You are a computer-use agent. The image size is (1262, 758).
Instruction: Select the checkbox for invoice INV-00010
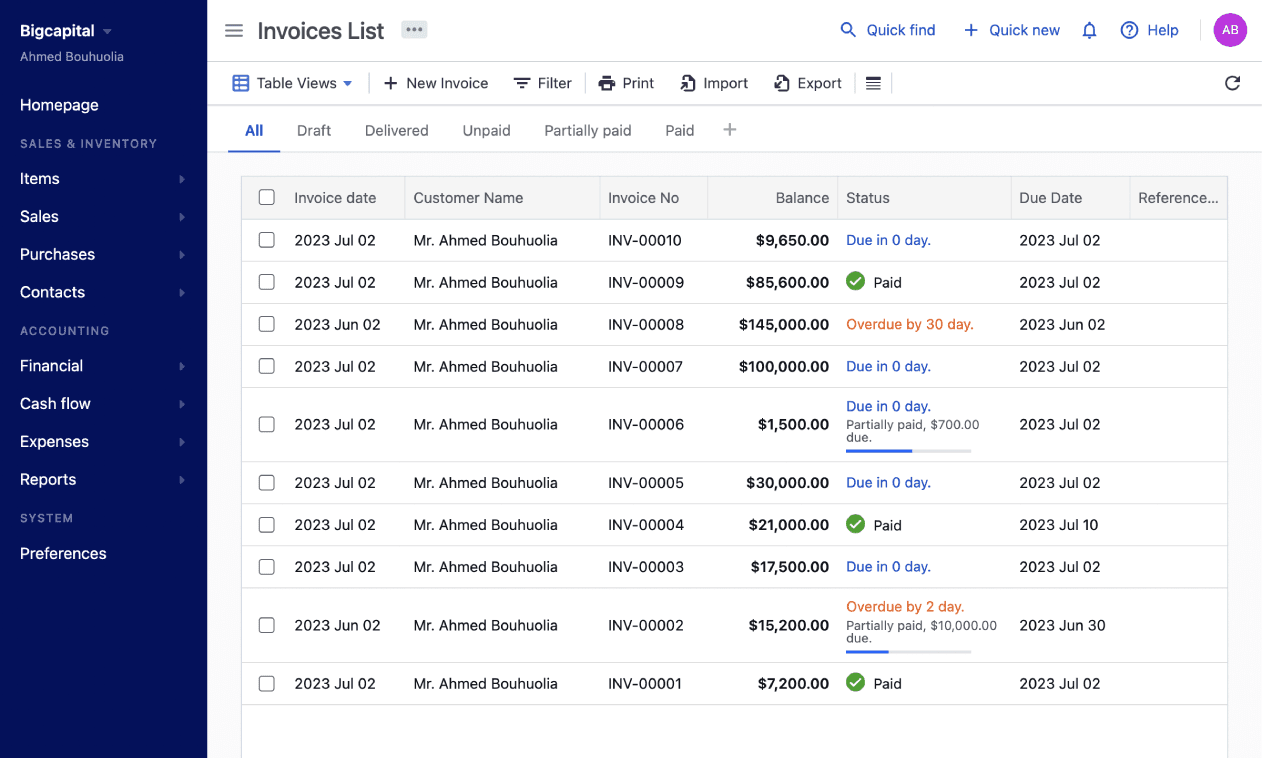[267, 240]
